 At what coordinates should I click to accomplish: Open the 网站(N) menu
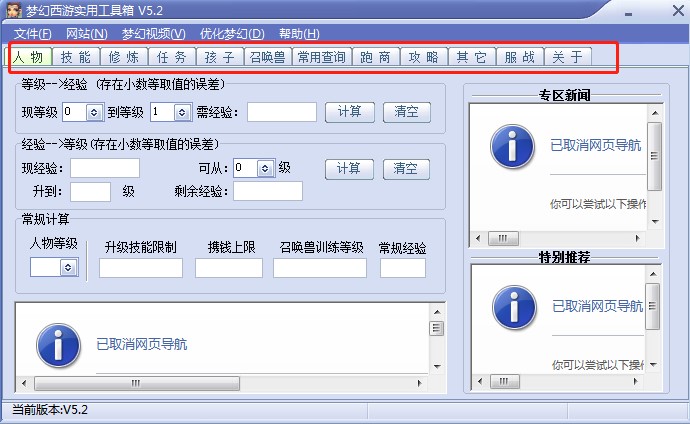click(x=87, y=33)
